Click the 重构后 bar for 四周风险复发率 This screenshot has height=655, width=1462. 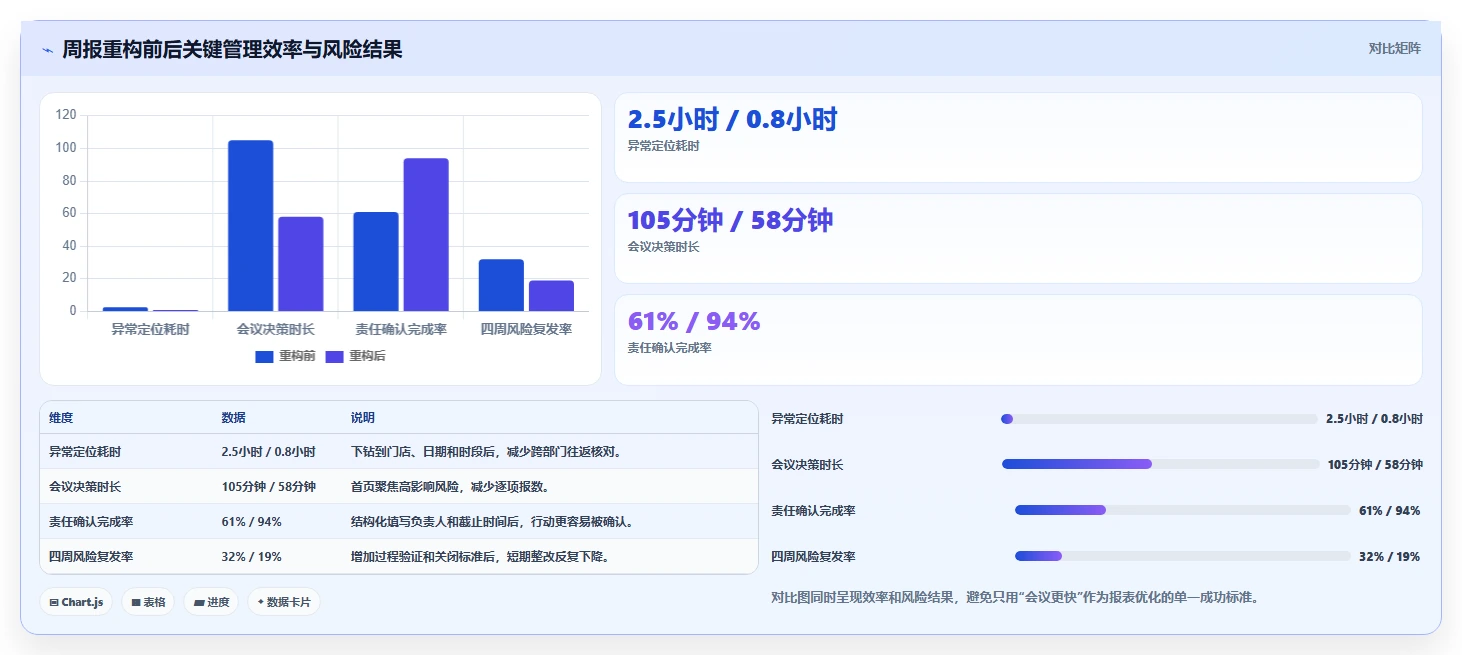coord(551,296)
